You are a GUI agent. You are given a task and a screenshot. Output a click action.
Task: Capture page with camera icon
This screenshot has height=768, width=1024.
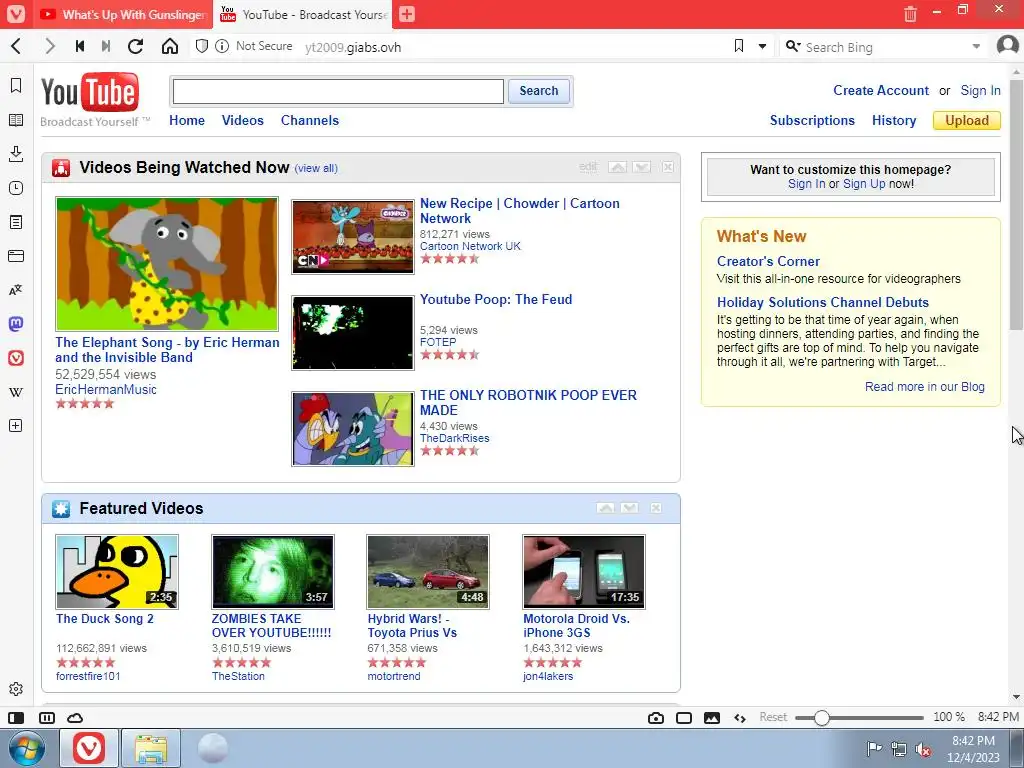[656, 718]
